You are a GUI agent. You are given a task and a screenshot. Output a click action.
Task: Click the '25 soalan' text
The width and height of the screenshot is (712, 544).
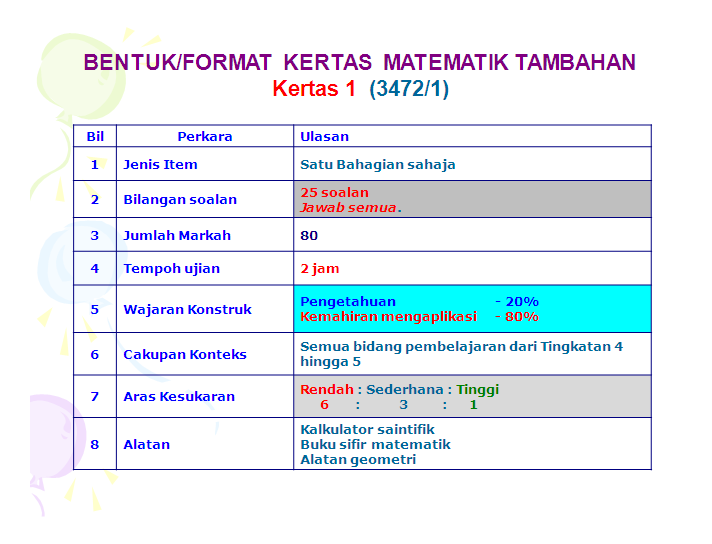(x=335, y=192)
